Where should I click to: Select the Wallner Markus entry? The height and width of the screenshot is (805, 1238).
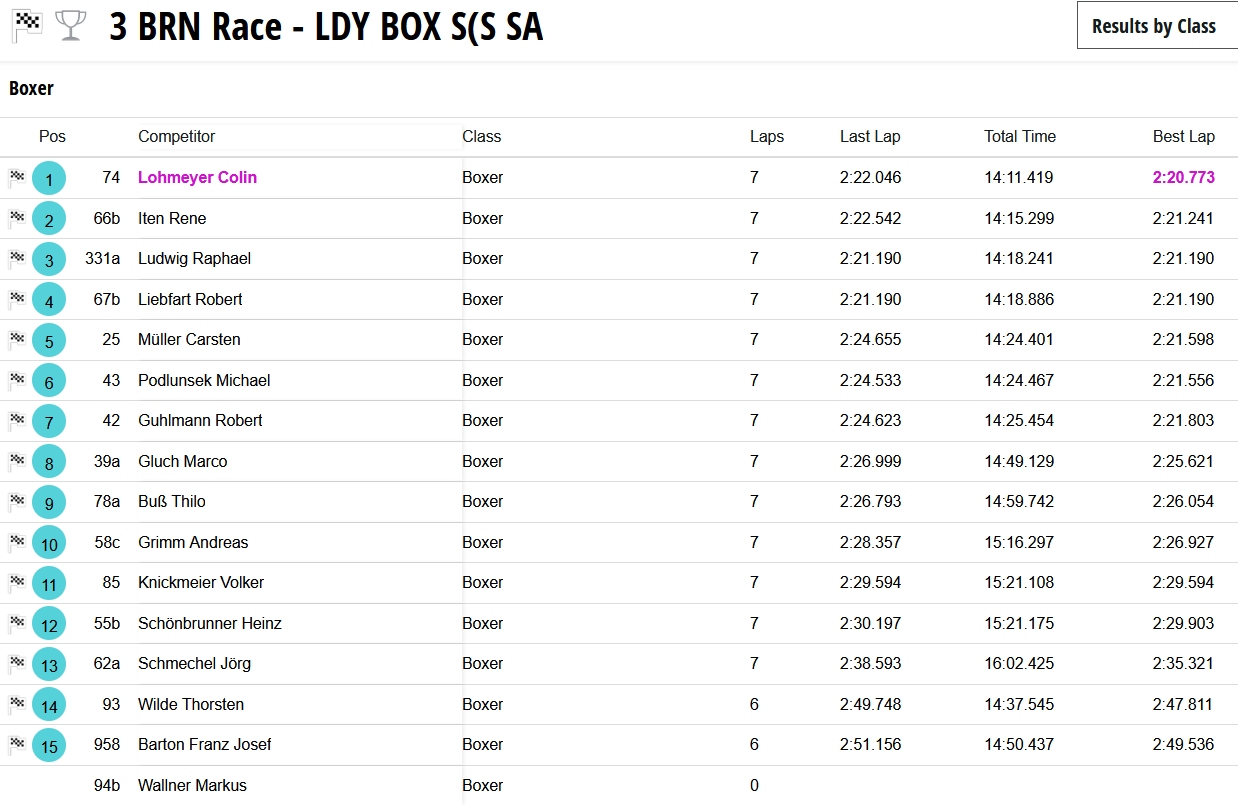tap(192, 785)
